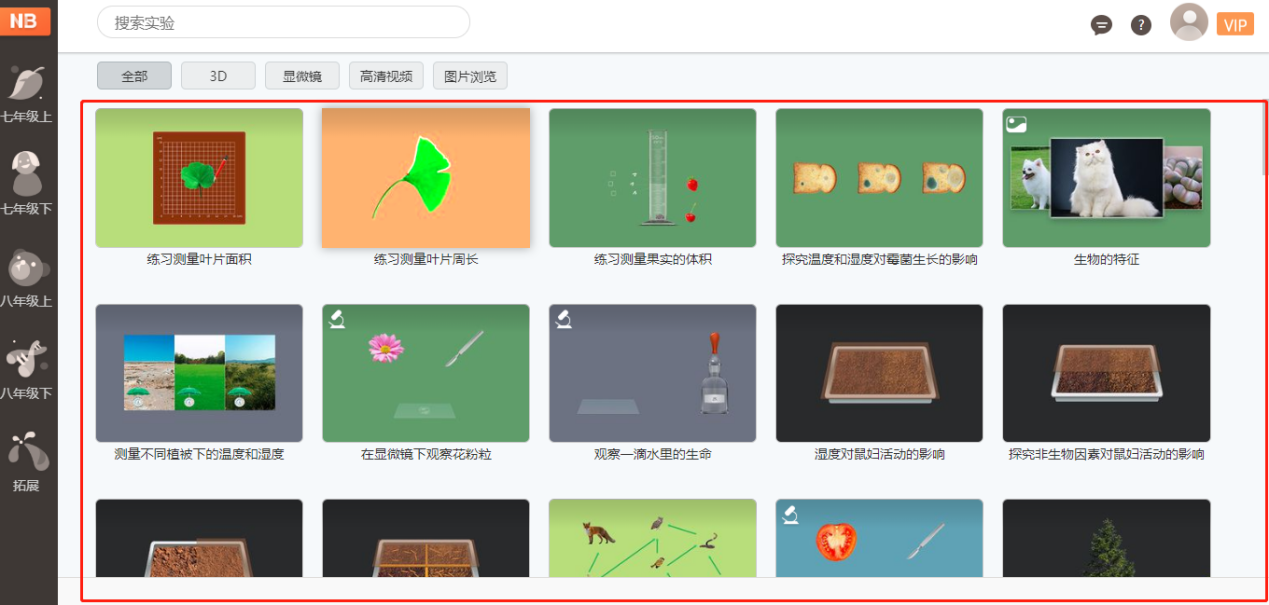Click the NB logo icon
1269x605 pixels.
(25, 22)
